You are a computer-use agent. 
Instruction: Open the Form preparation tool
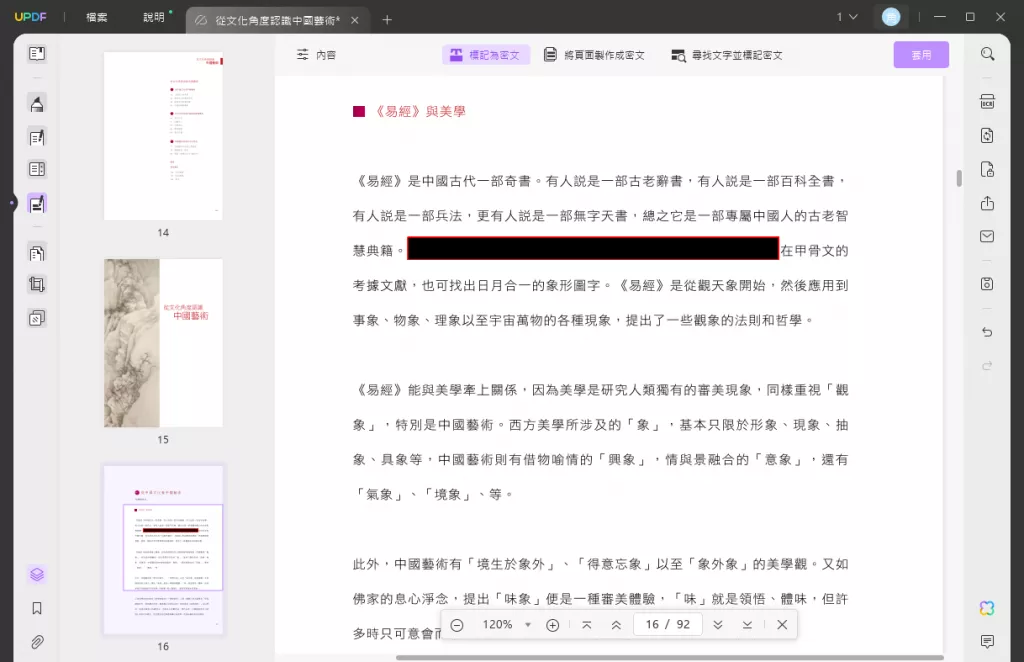[x=37, y=169]
